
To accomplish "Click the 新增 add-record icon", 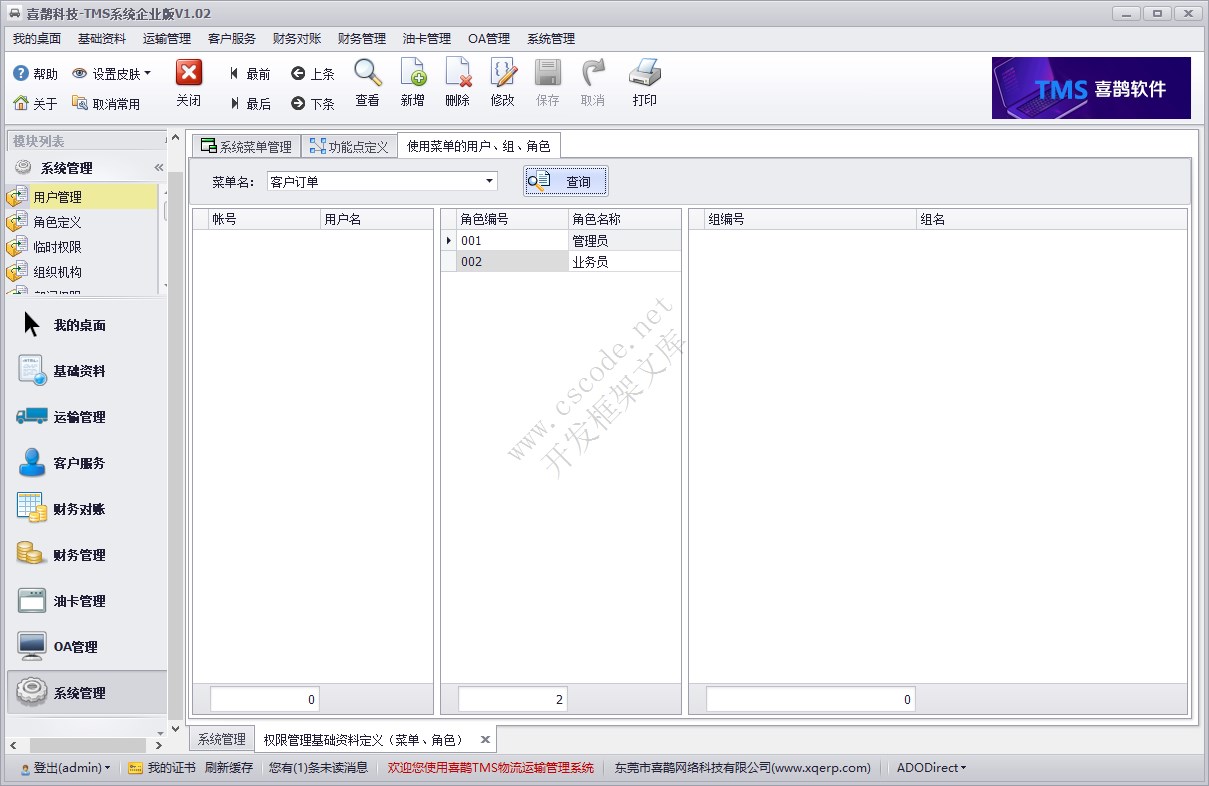I will pyautogui.click(x=413, y=73).
